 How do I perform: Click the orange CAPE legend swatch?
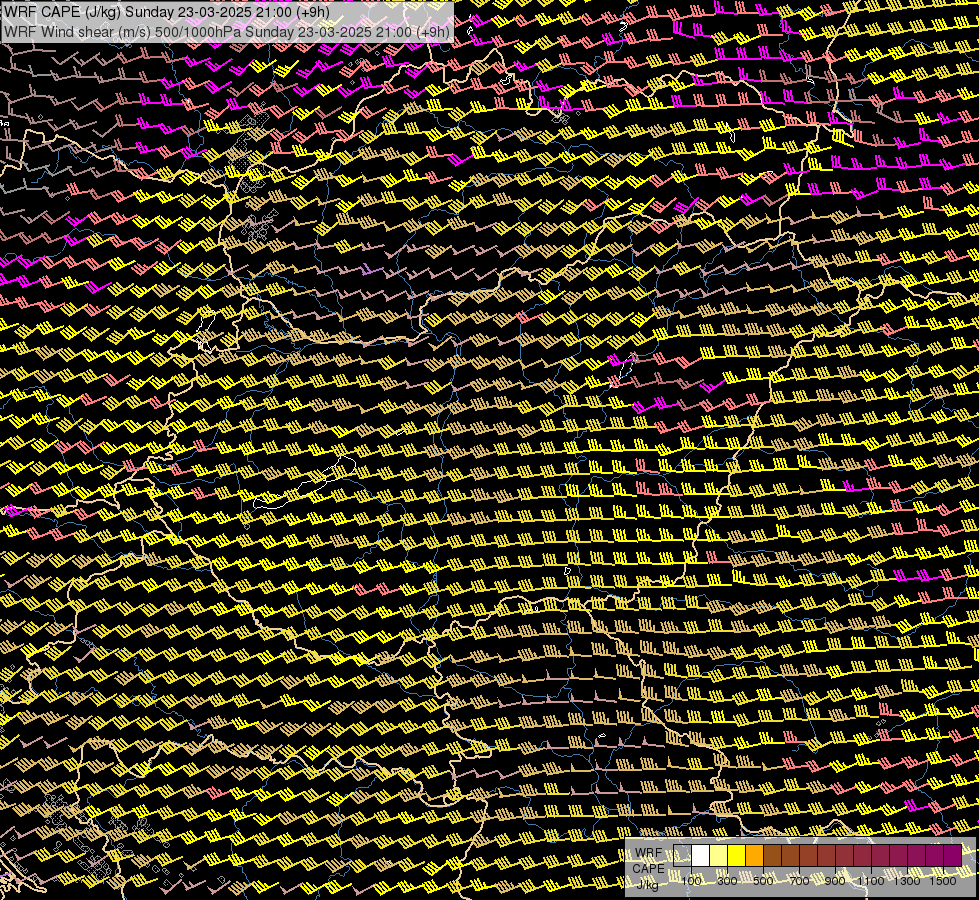[x=754, y=856]
